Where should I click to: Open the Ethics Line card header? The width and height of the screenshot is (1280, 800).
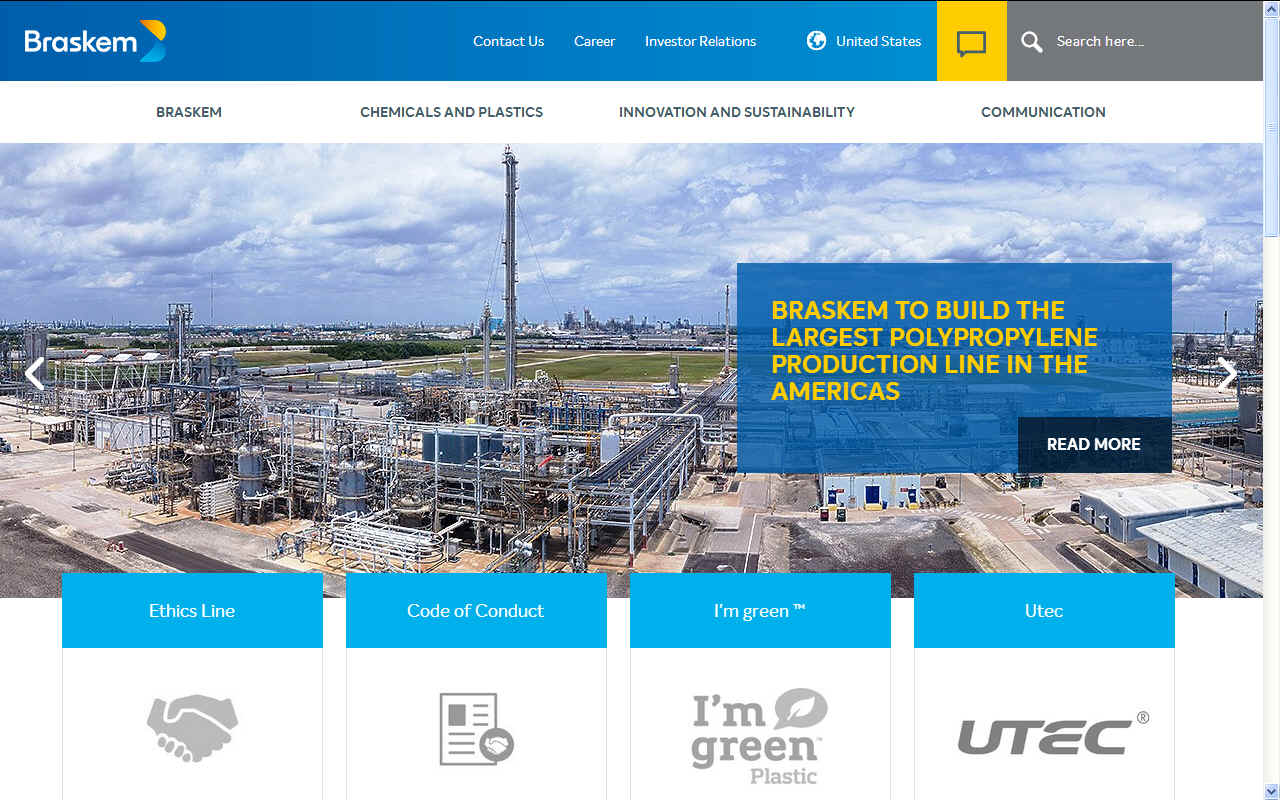click(x=192, y=610)
